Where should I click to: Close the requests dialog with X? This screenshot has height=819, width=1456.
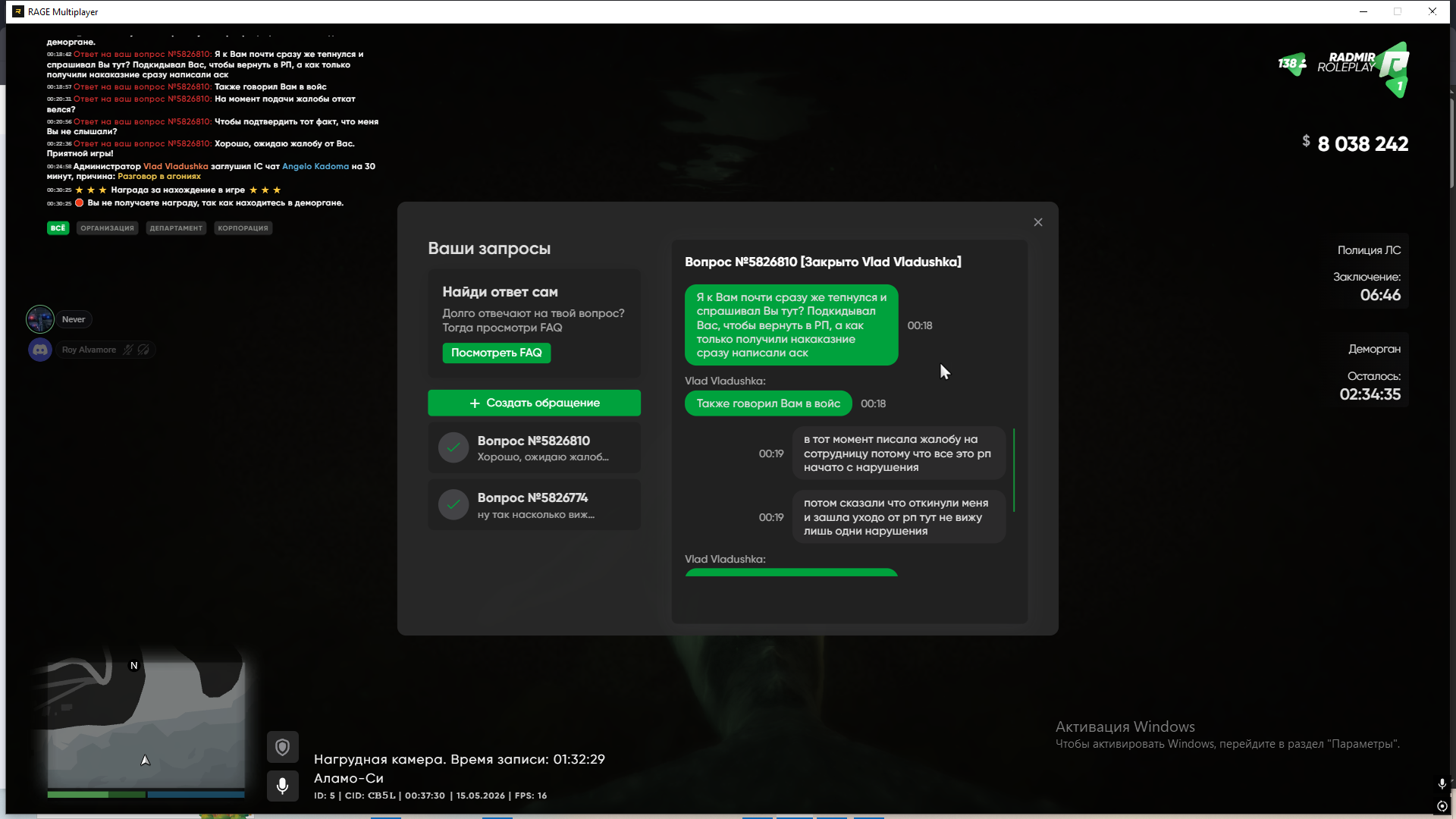click(1038, 222)
